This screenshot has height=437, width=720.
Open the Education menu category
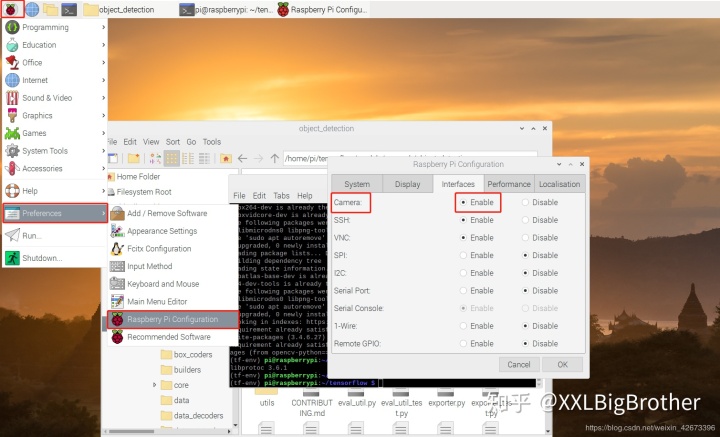[55, 45]
